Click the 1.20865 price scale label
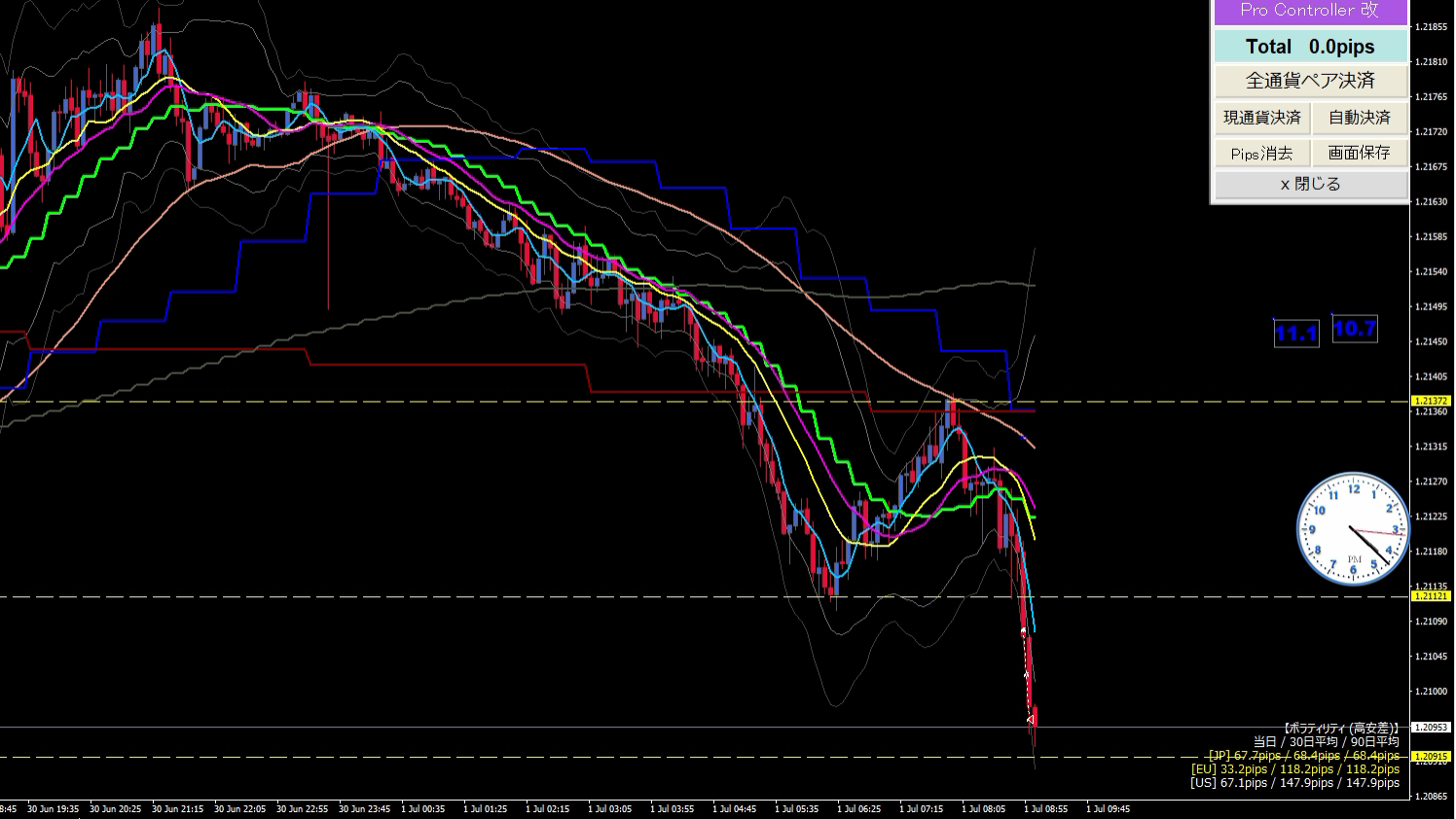The height and width of the screenshot is (819, 1456). coord(1431,797)
